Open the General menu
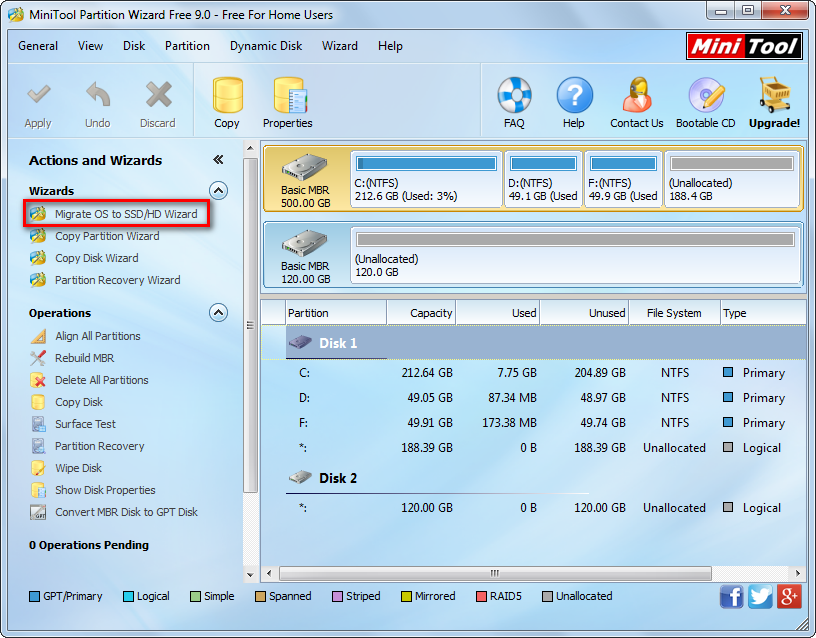 click(x=38, y=46)
